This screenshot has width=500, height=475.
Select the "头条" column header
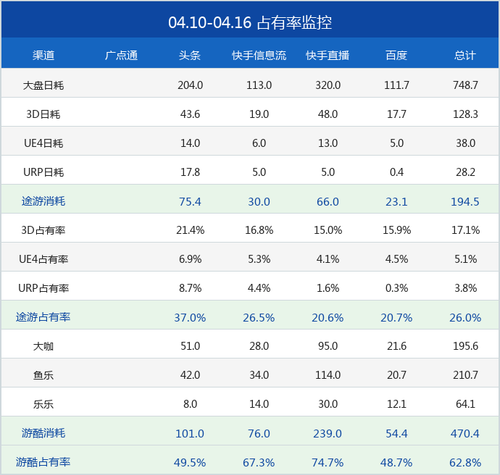point(190,55)
